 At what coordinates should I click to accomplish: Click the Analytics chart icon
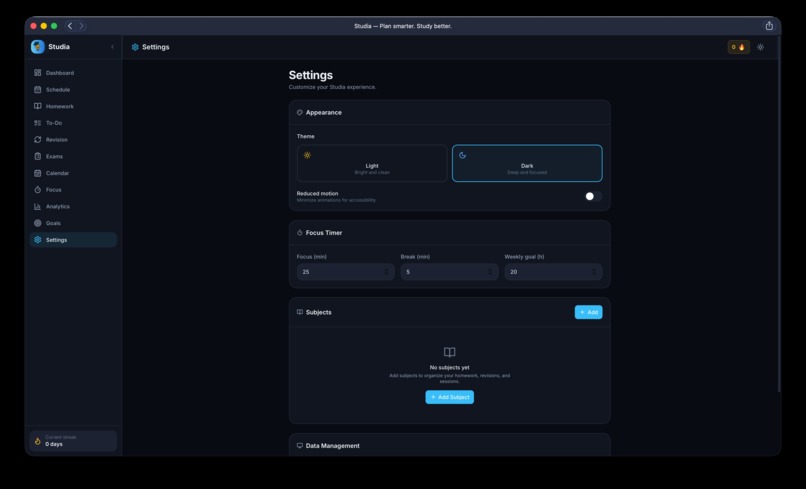pyautogui.click(x=38, y=206)
